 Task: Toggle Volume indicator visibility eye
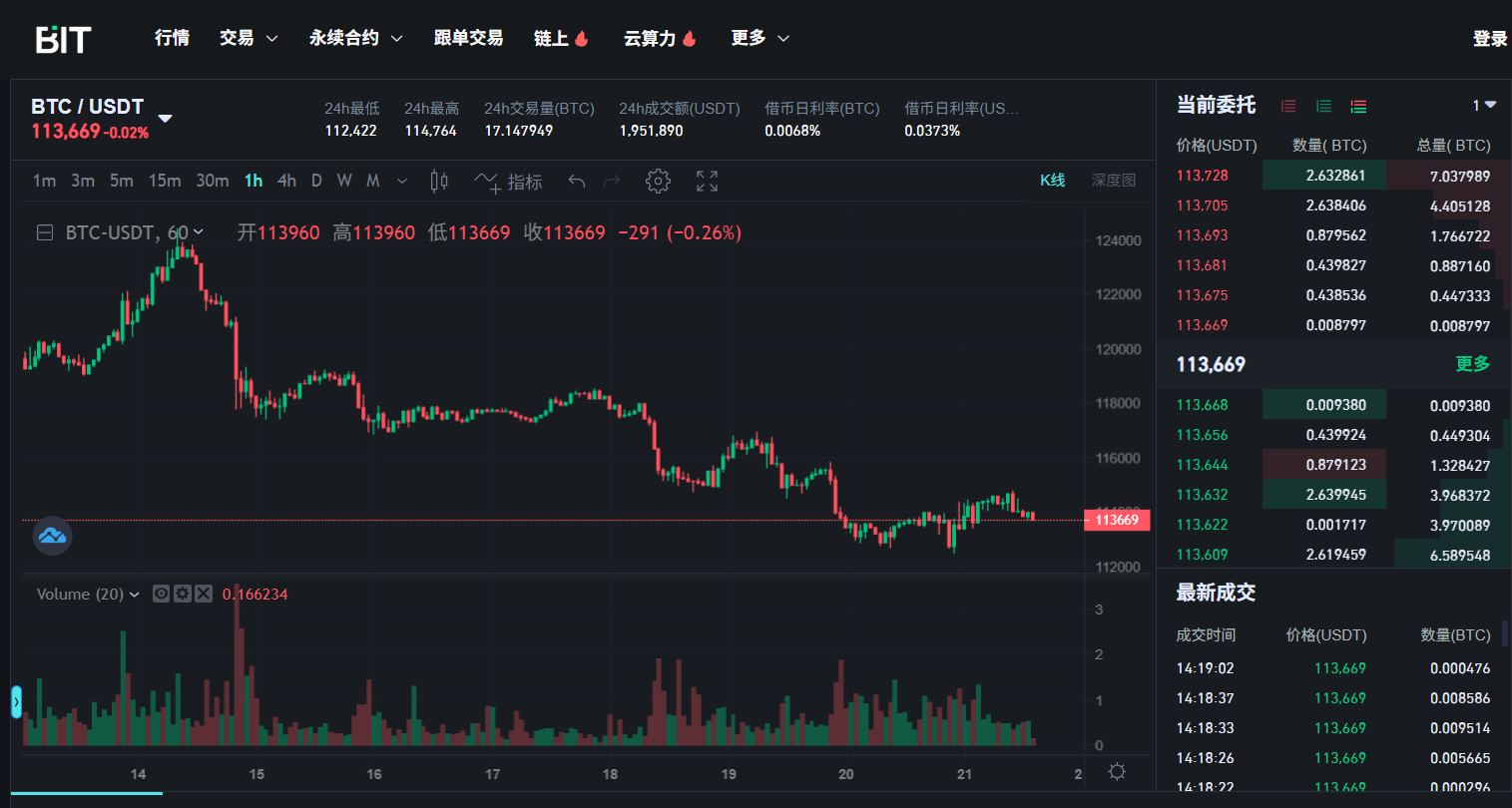tap(161, 594)
